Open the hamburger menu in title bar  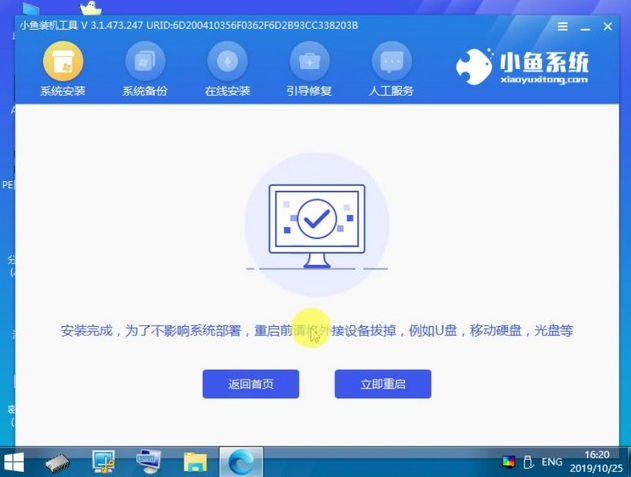tap(563, 27)
